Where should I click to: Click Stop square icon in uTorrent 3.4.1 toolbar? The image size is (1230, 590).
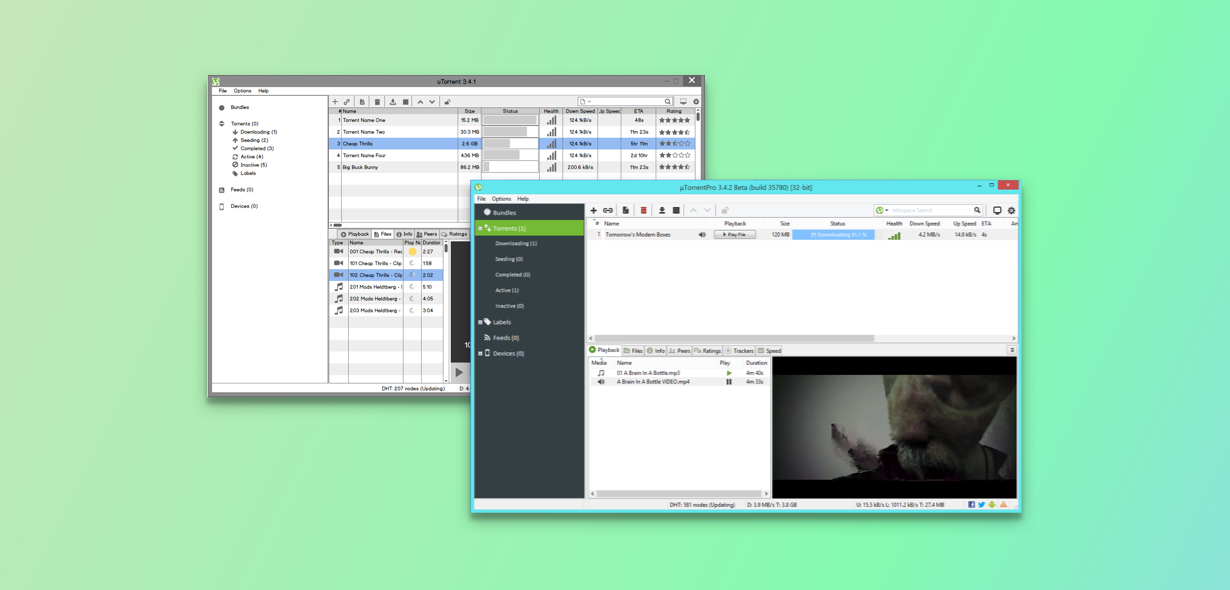405,102
